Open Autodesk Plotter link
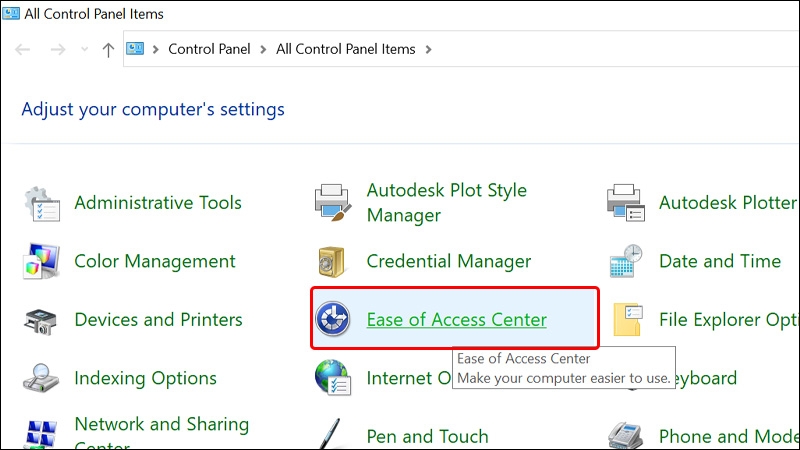800x450 pixels. 729,203
